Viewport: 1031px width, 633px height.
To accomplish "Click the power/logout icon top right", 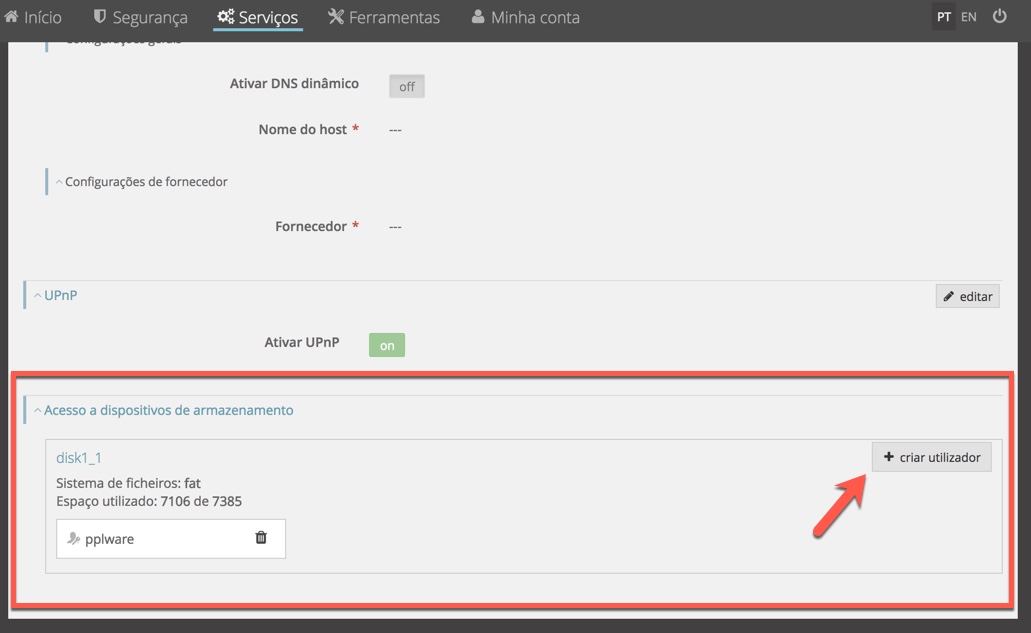I will [x=999, y=16].
